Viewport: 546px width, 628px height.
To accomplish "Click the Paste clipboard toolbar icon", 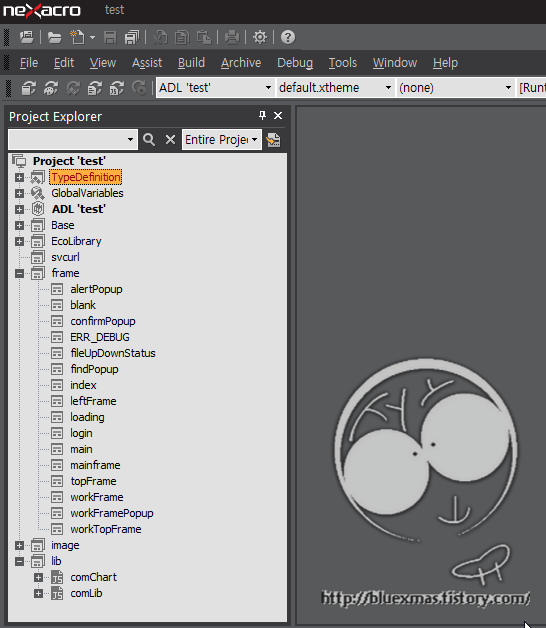I will point(204,38).
